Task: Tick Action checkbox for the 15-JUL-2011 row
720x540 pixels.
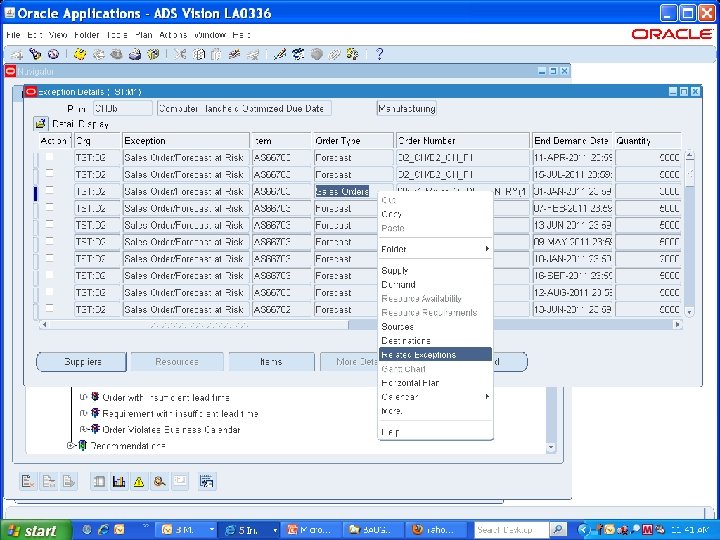Action: [x=50, y=174]
